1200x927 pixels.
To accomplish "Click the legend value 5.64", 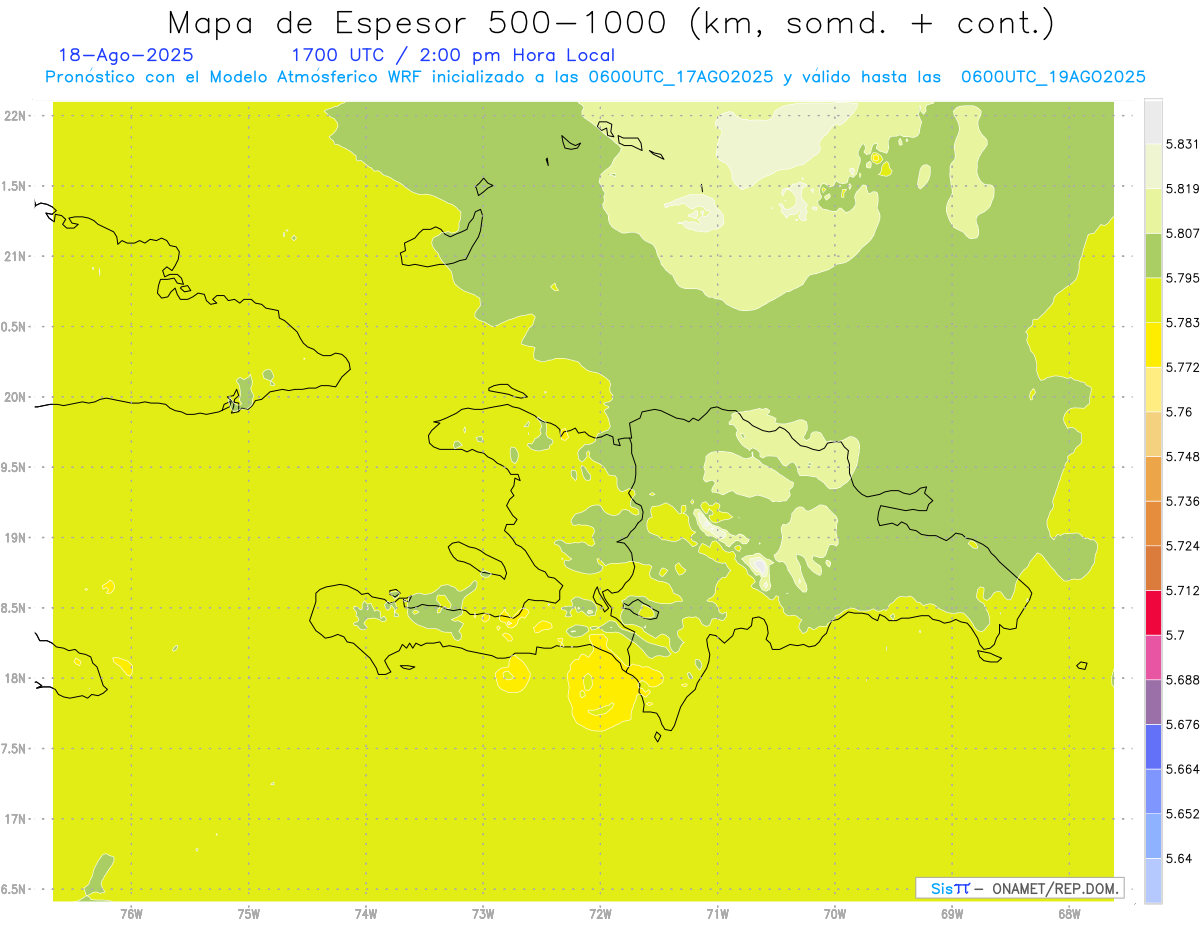I will pyautogui.click(x=1178, y=858).
